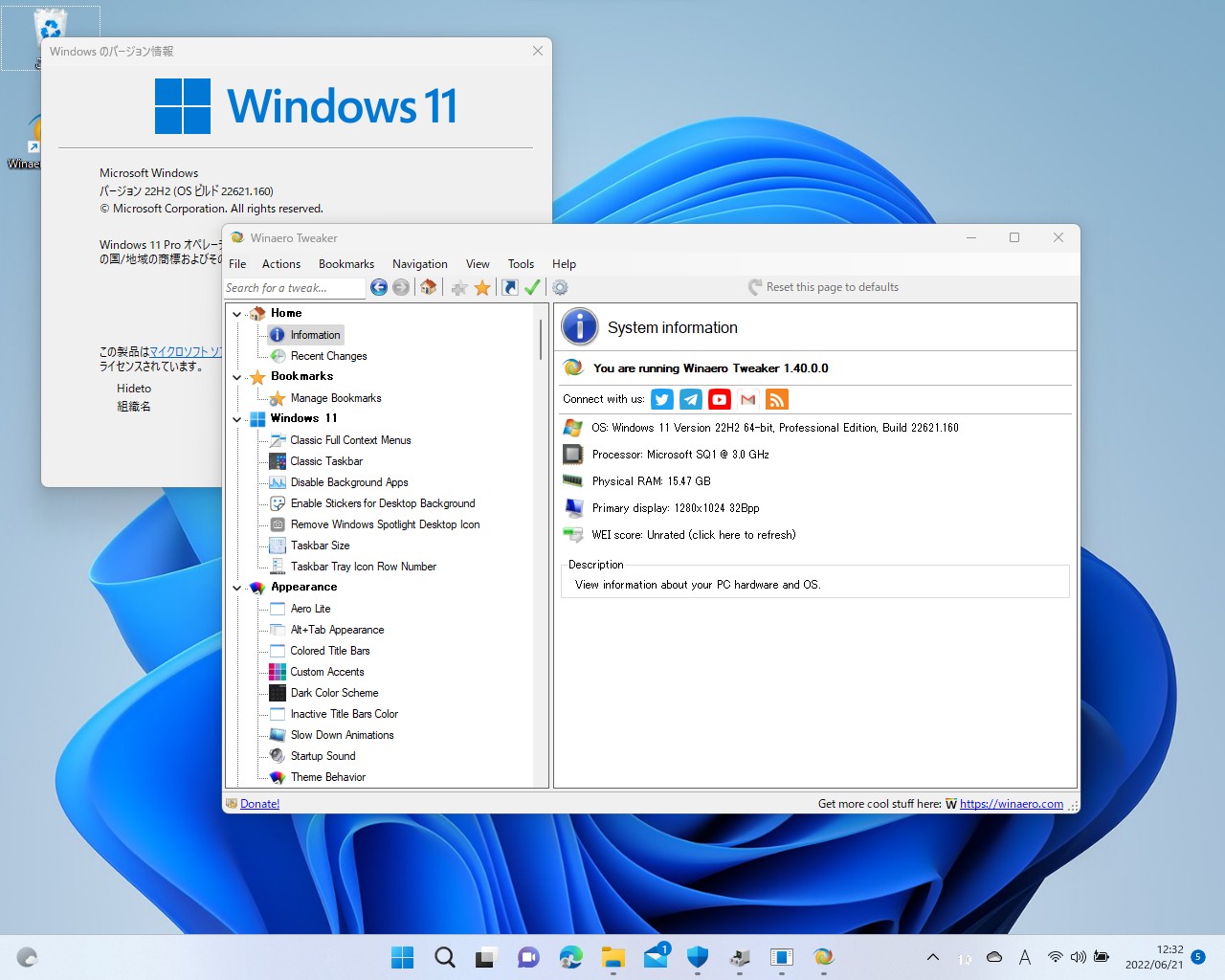The image size is (1225, 980).
Task: Open Windows Security from the taskbar shield icon
Action: coord(698,957)
